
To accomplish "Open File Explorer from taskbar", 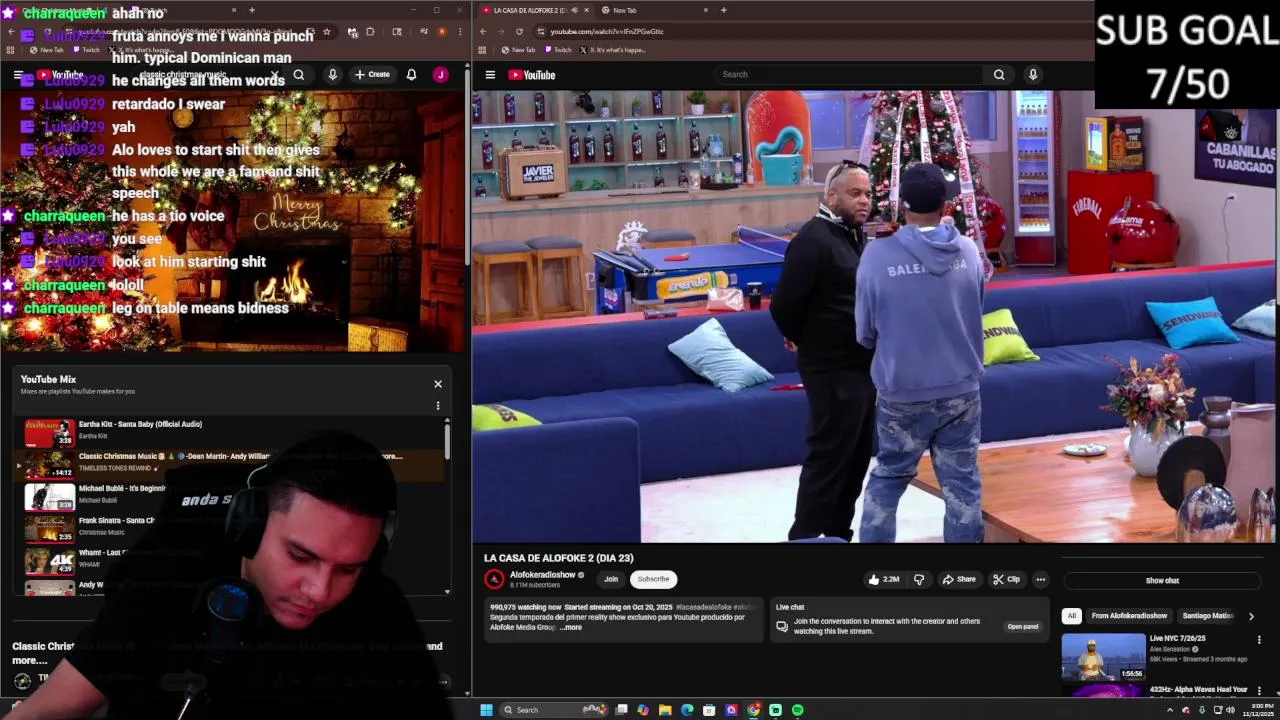I will point(665,710).
